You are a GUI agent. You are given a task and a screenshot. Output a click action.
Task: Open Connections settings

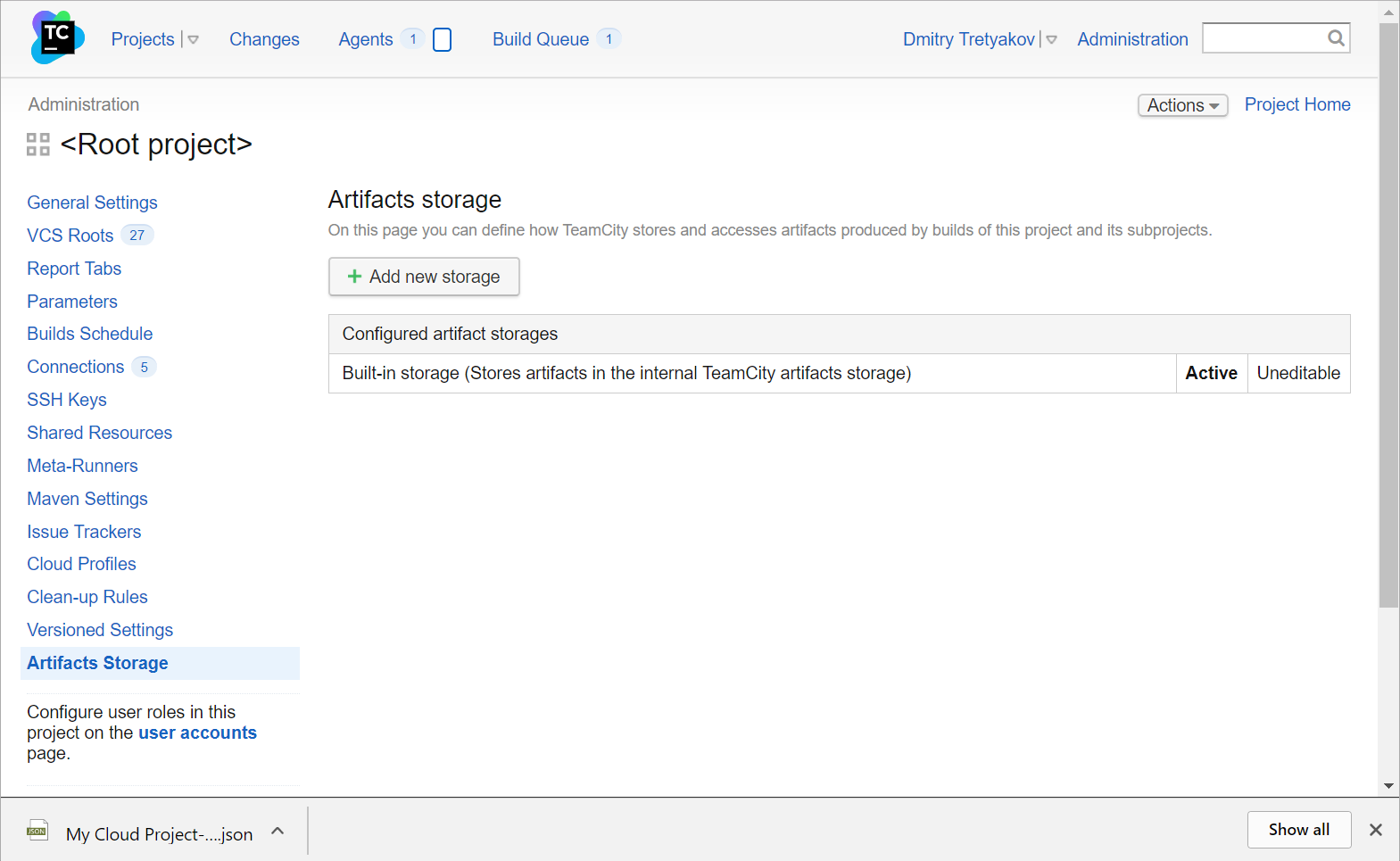[76, 367]
